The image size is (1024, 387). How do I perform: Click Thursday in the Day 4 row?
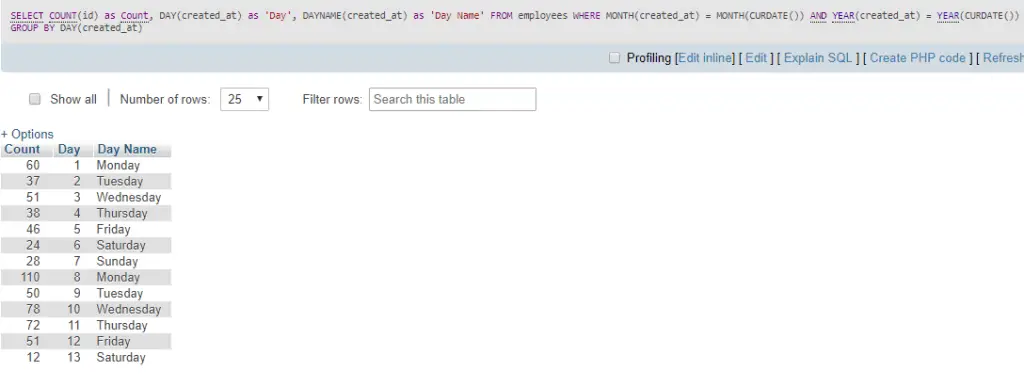[122, 213]
